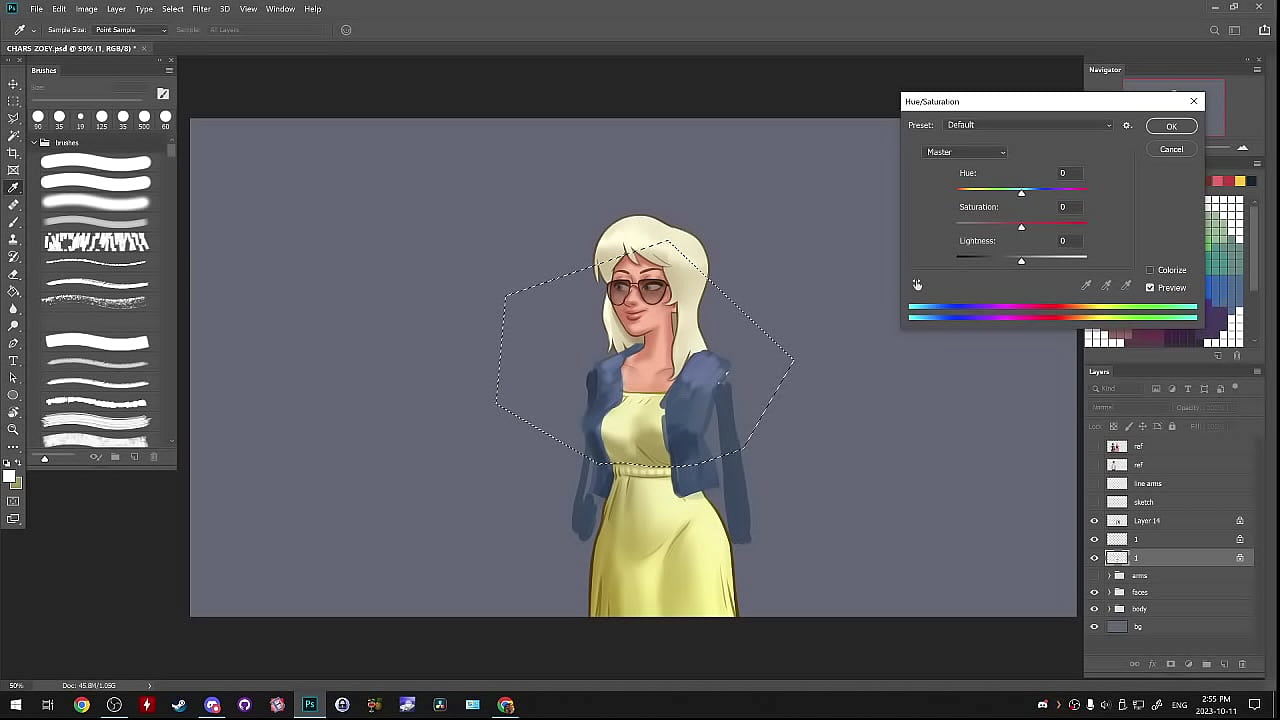This screenshot has height=720, width=1280.
Task: Select the Lasso tool
Action: coord(13,118)
